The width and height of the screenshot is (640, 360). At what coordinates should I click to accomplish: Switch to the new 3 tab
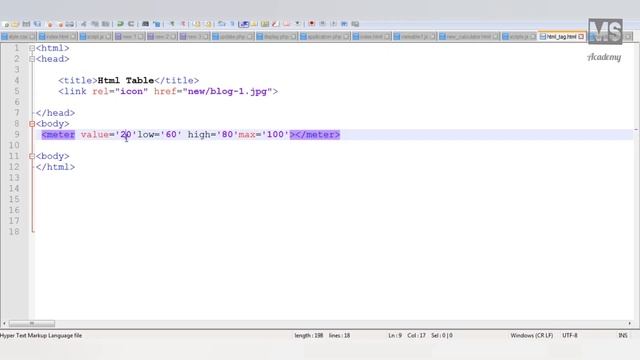click(x=194, y=37)
